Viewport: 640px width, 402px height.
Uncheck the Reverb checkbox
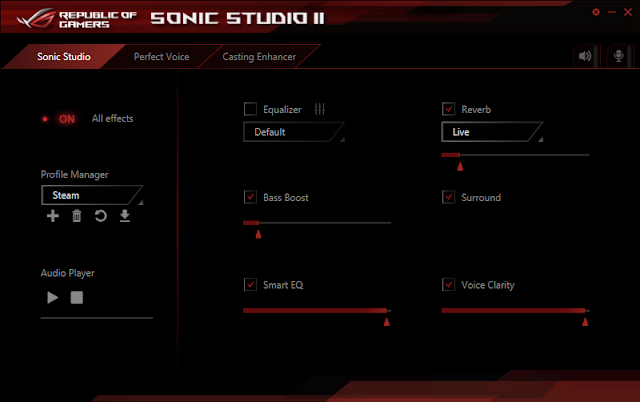[449, 109]
